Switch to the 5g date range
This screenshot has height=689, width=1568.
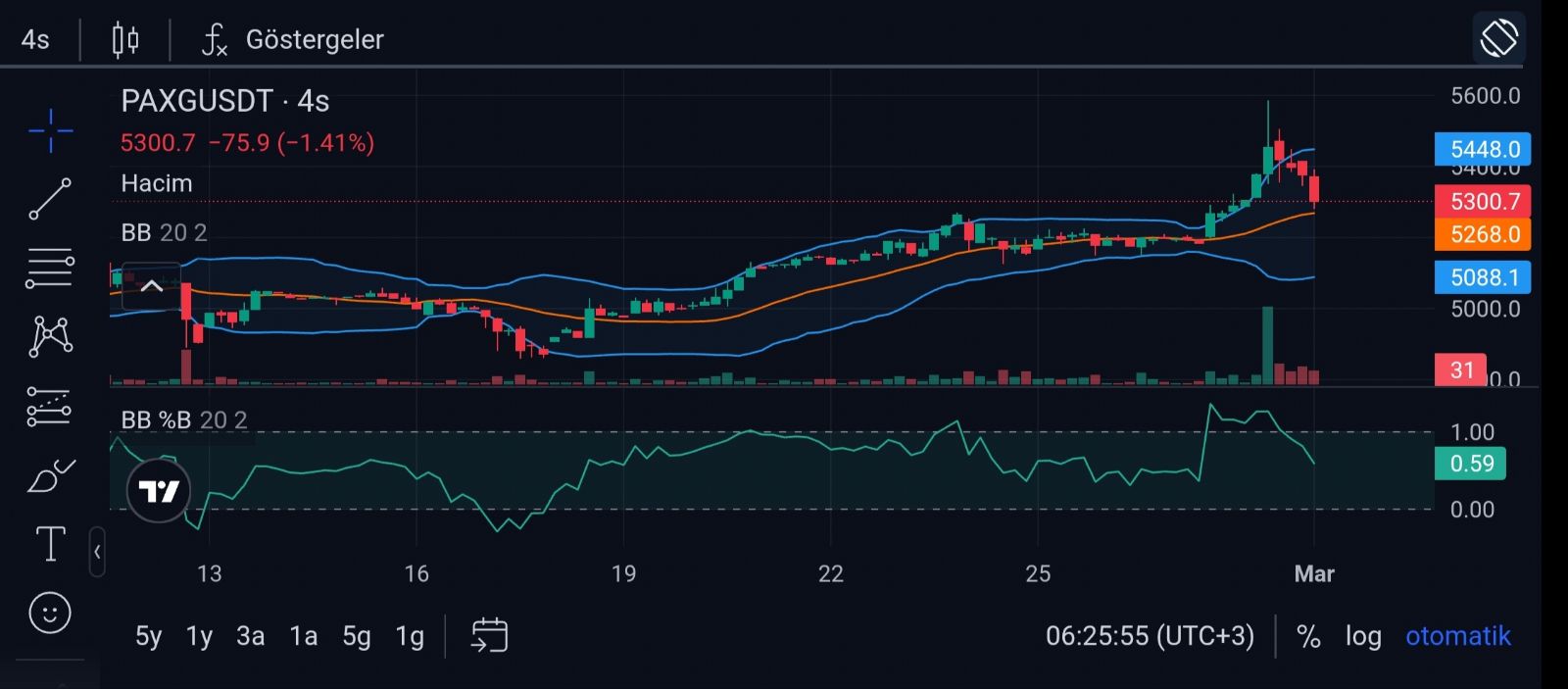[357, 637]
